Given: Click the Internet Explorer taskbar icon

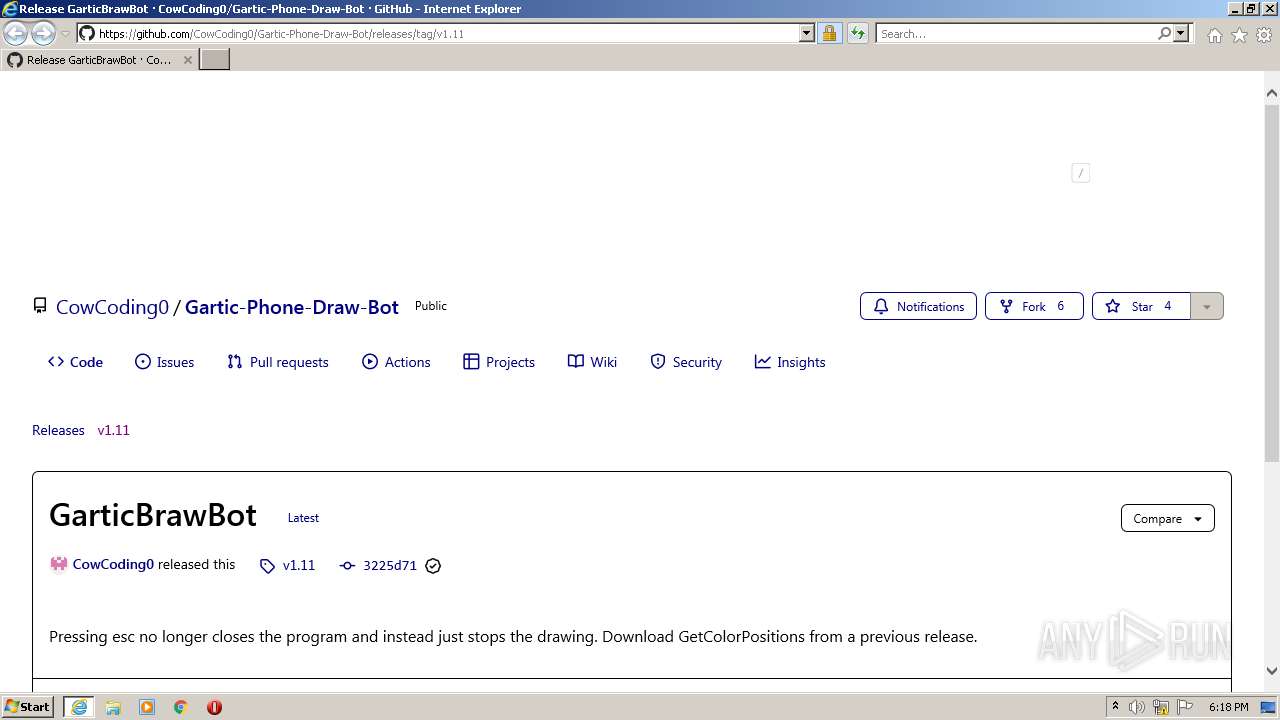Looking at the screenshot, I should click(79, 707).
